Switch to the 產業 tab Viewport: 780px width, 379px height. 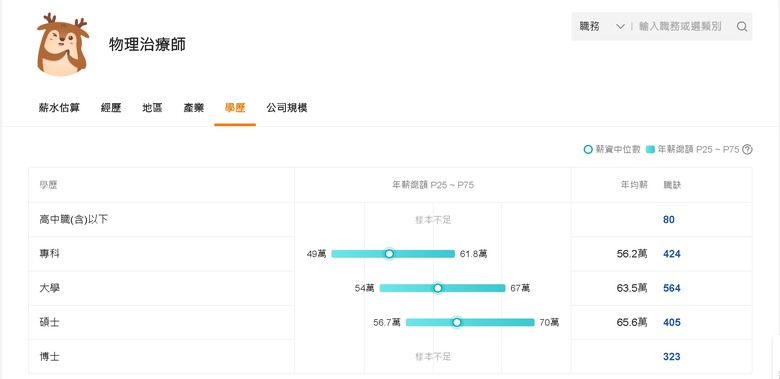pos(194,108)
